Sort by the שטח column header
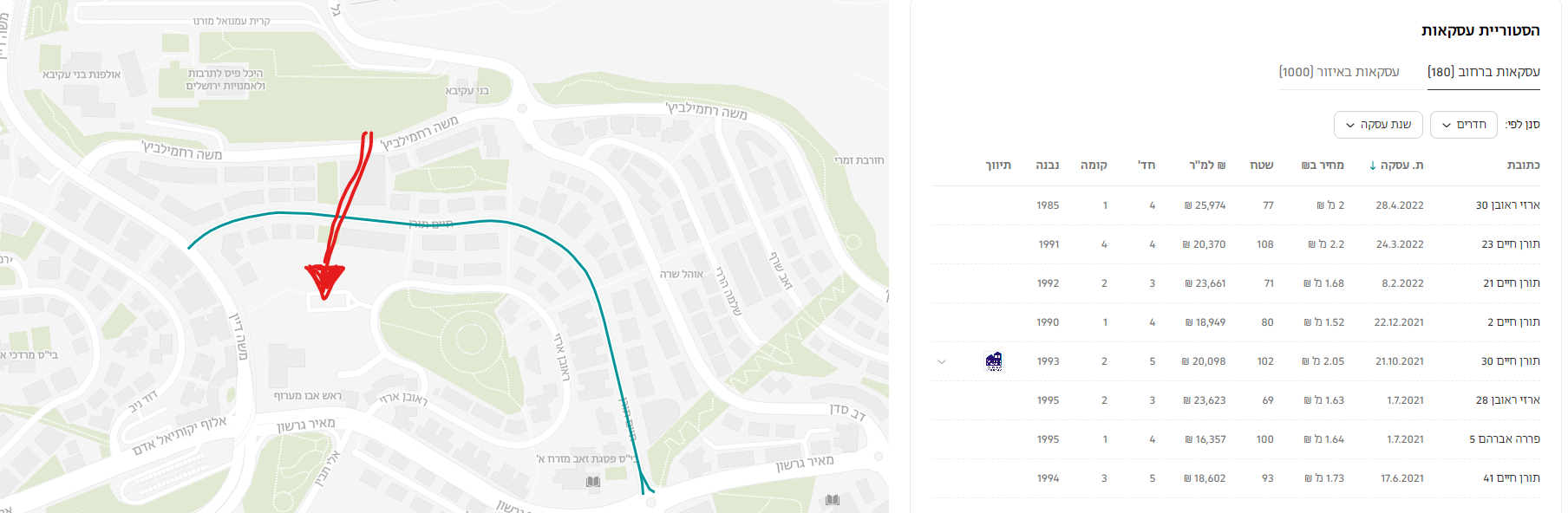This screenshot has height=513, width=1568. (1261, 165)
